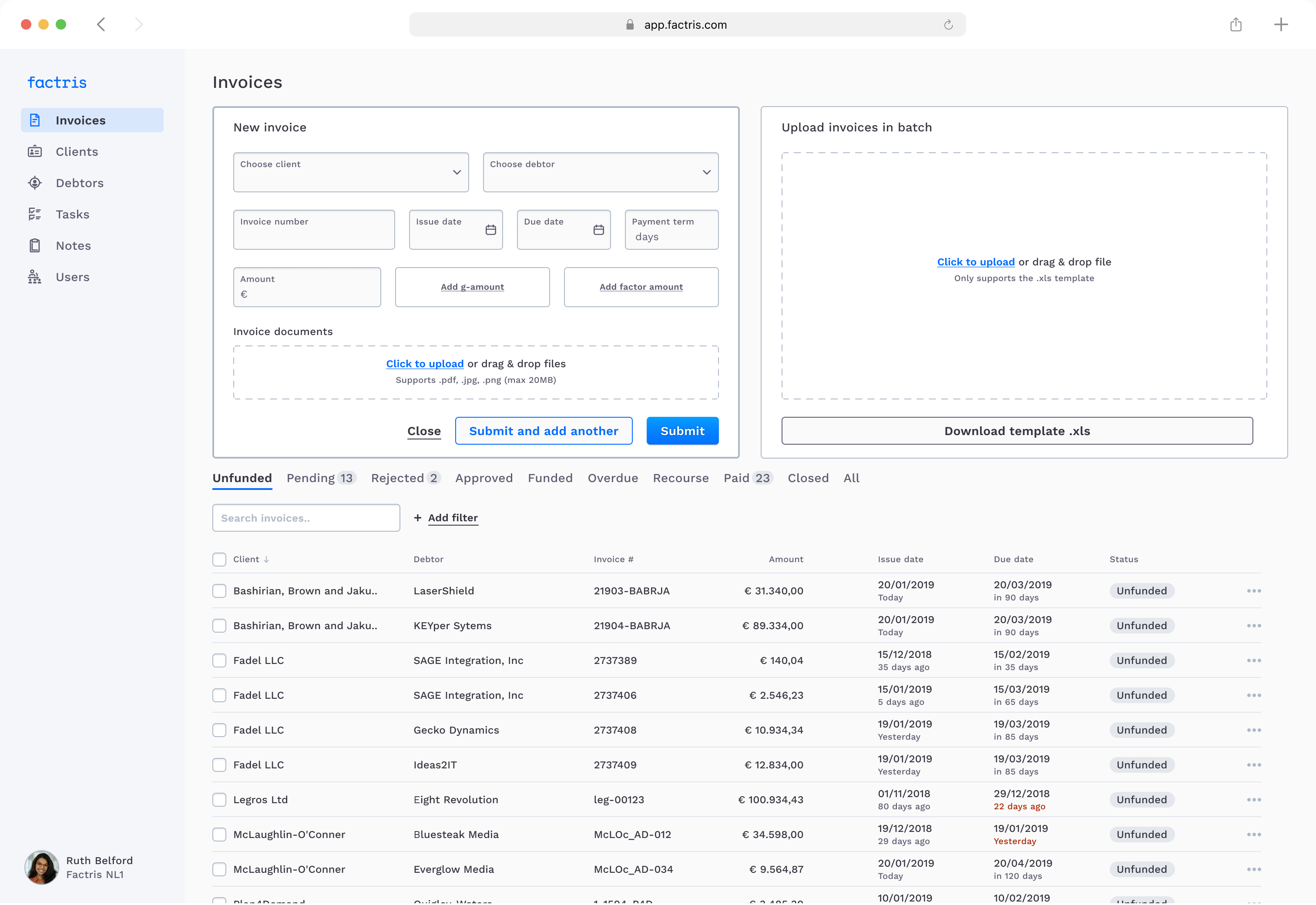Download the .xls batch template
1316x905 pixels.
pyautogui.click(x=1017, y=430)
